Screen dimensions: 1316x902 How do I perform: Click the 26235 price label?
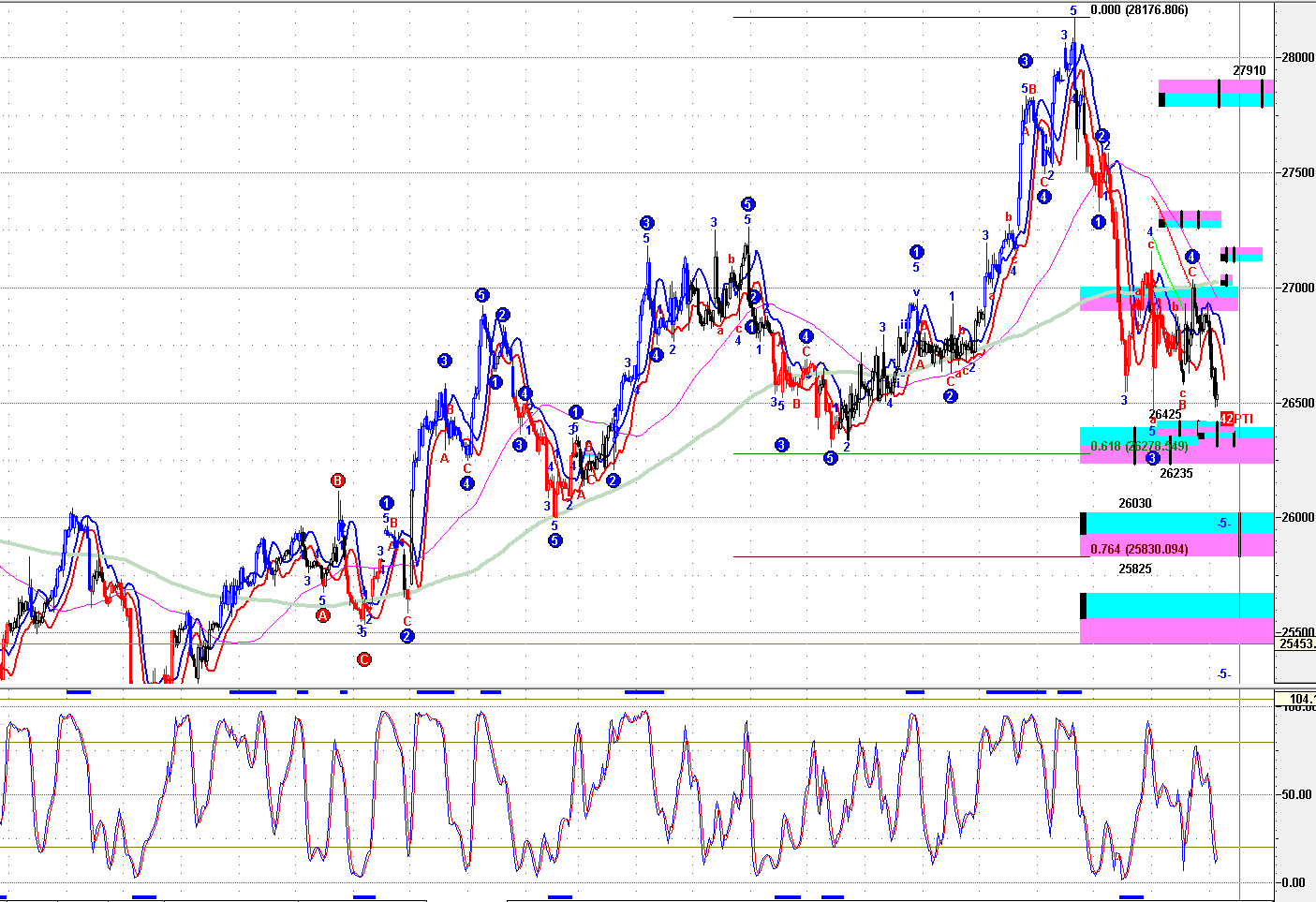tap(1176, 473)
